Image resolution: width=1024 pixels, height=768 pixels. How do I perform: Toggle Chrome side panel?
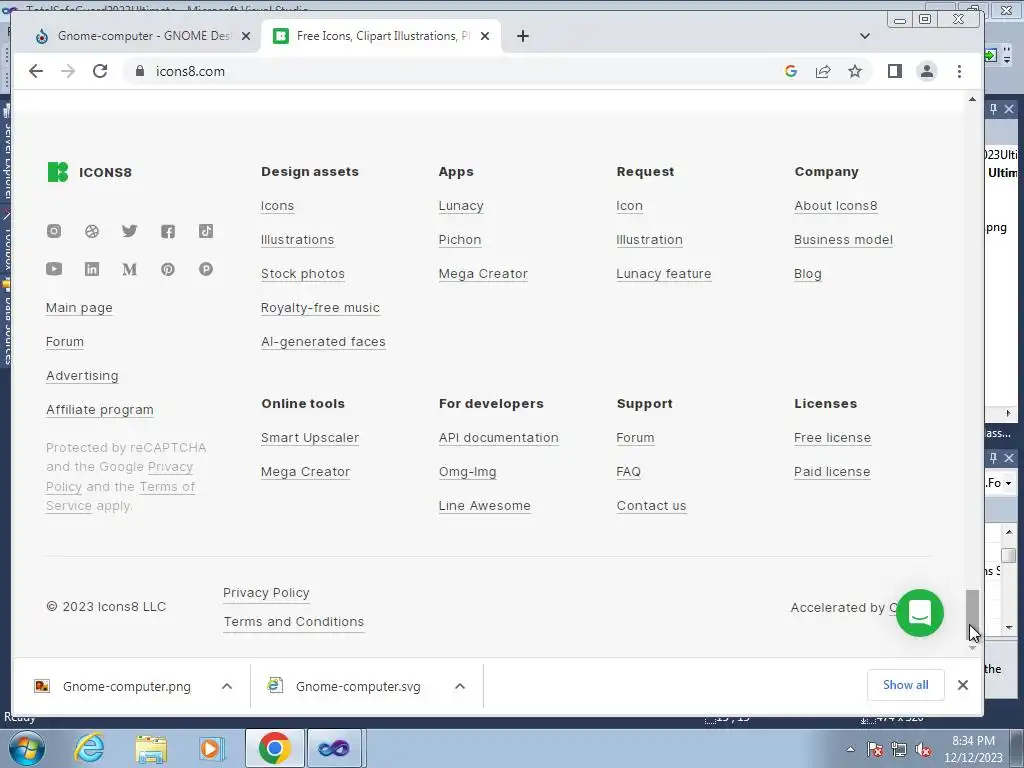895,71
